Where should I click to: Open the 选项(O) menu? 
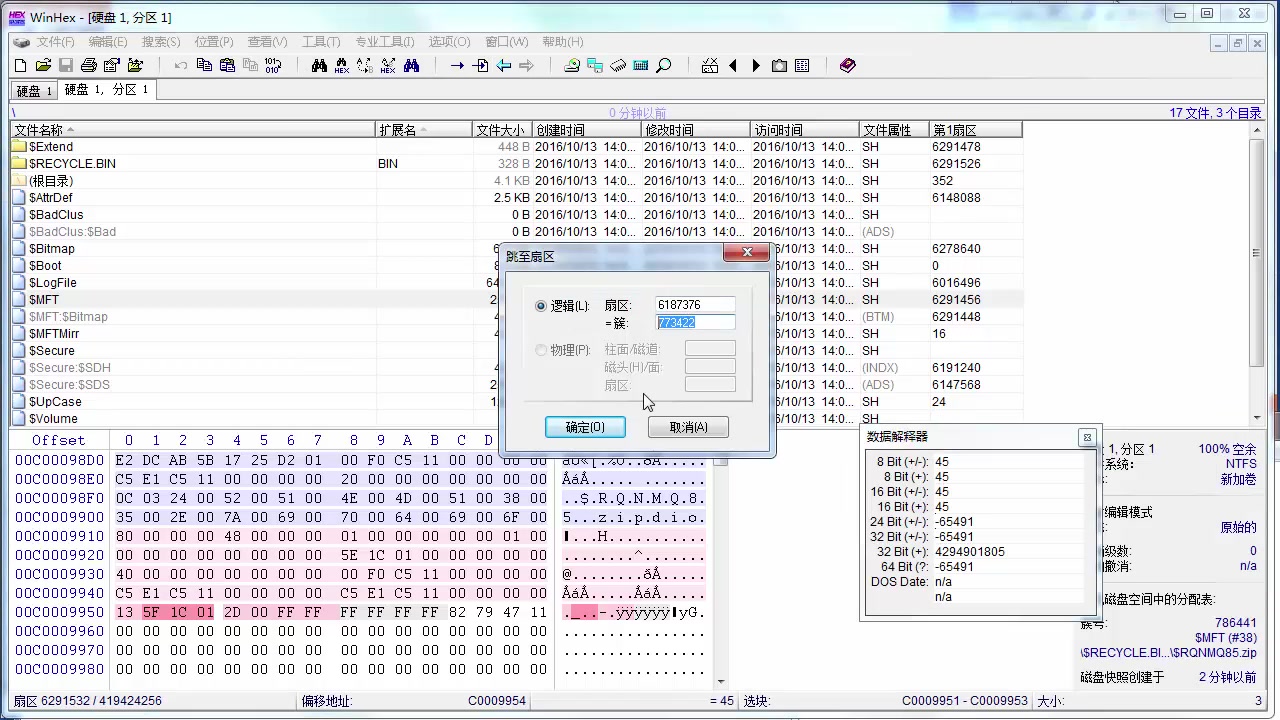(x=449, y=42)
